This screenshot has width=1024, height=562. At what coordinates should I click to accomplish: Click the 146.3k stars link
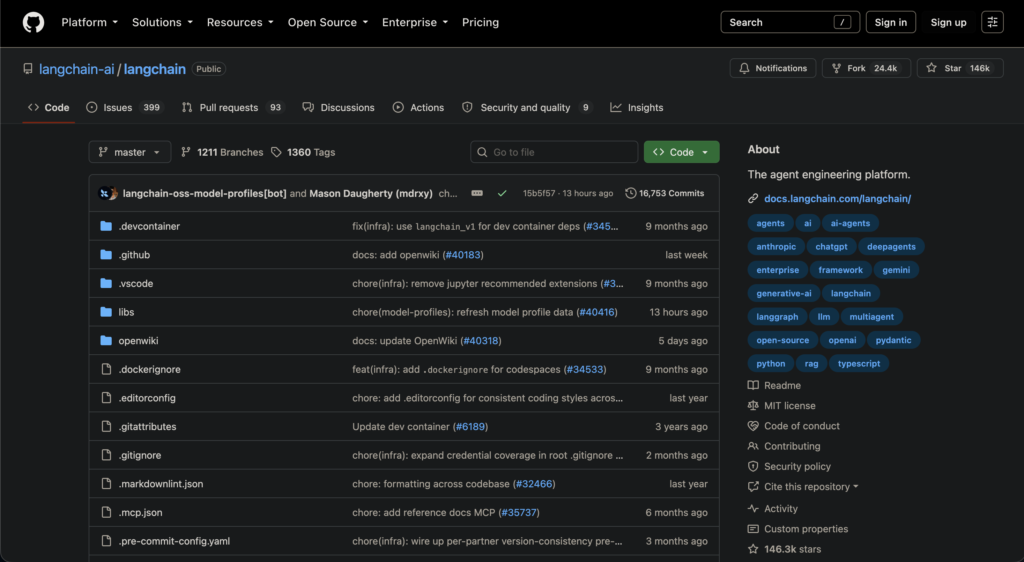792,549
